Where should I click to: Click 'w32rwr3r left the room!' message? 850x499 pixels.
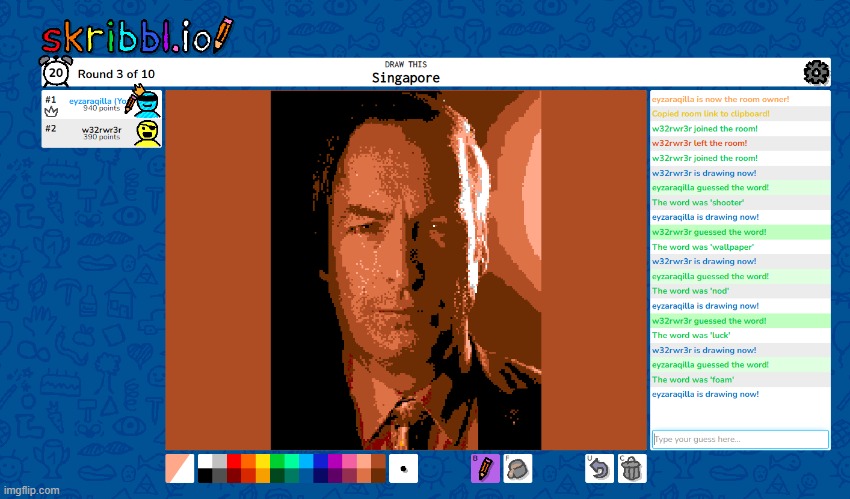click(699, 143)
